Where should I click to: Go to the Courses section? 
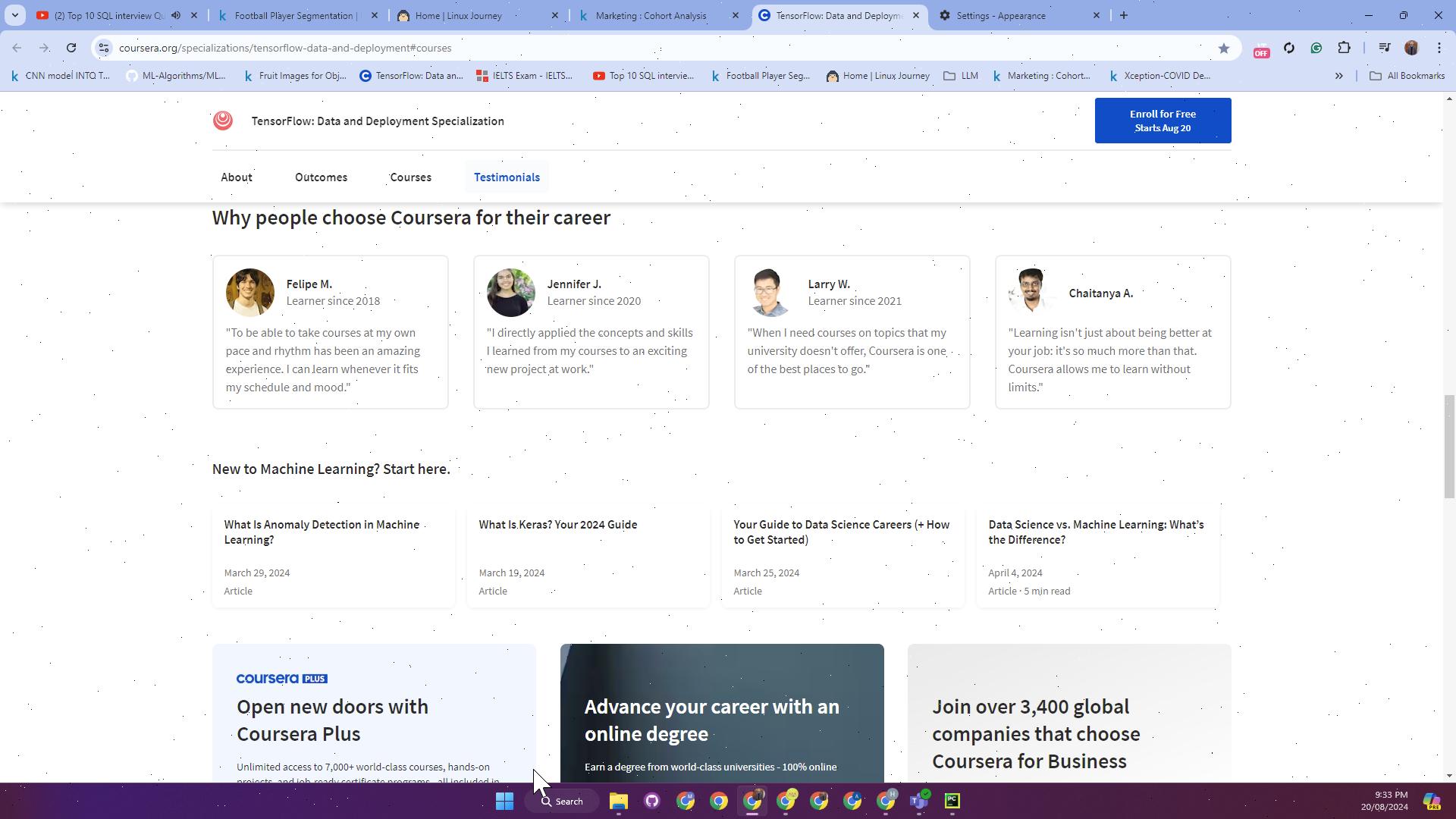[411, 177]
